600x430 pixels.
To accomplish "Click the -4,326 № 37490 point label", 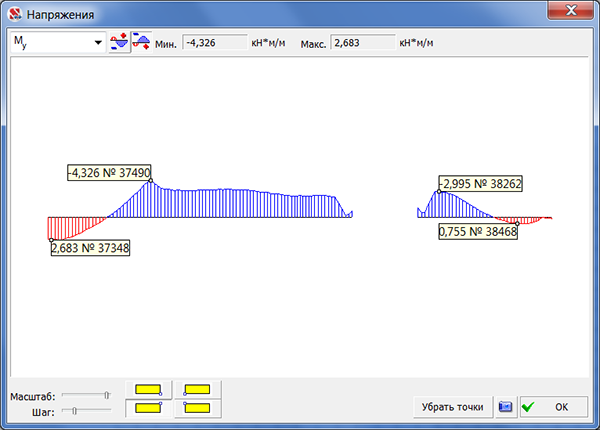I will point(108,173).
